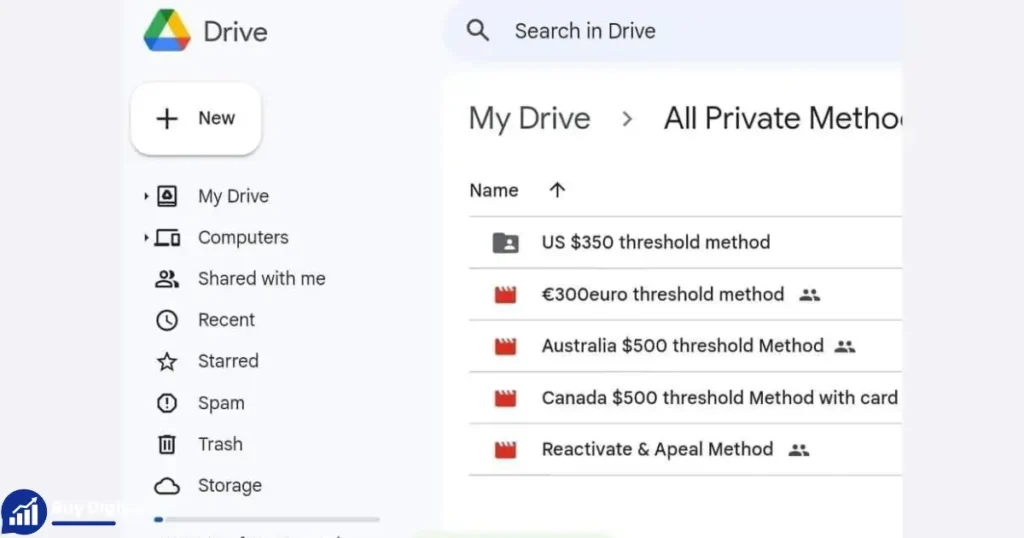Click the breadcrumb chevron separator
The image size is (1024, 538).
627,119
